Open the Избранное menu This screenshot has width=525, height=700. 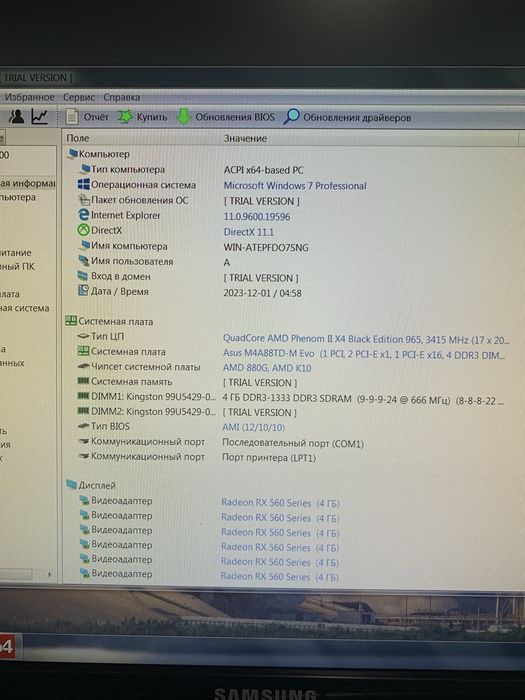tap(29, 97)
